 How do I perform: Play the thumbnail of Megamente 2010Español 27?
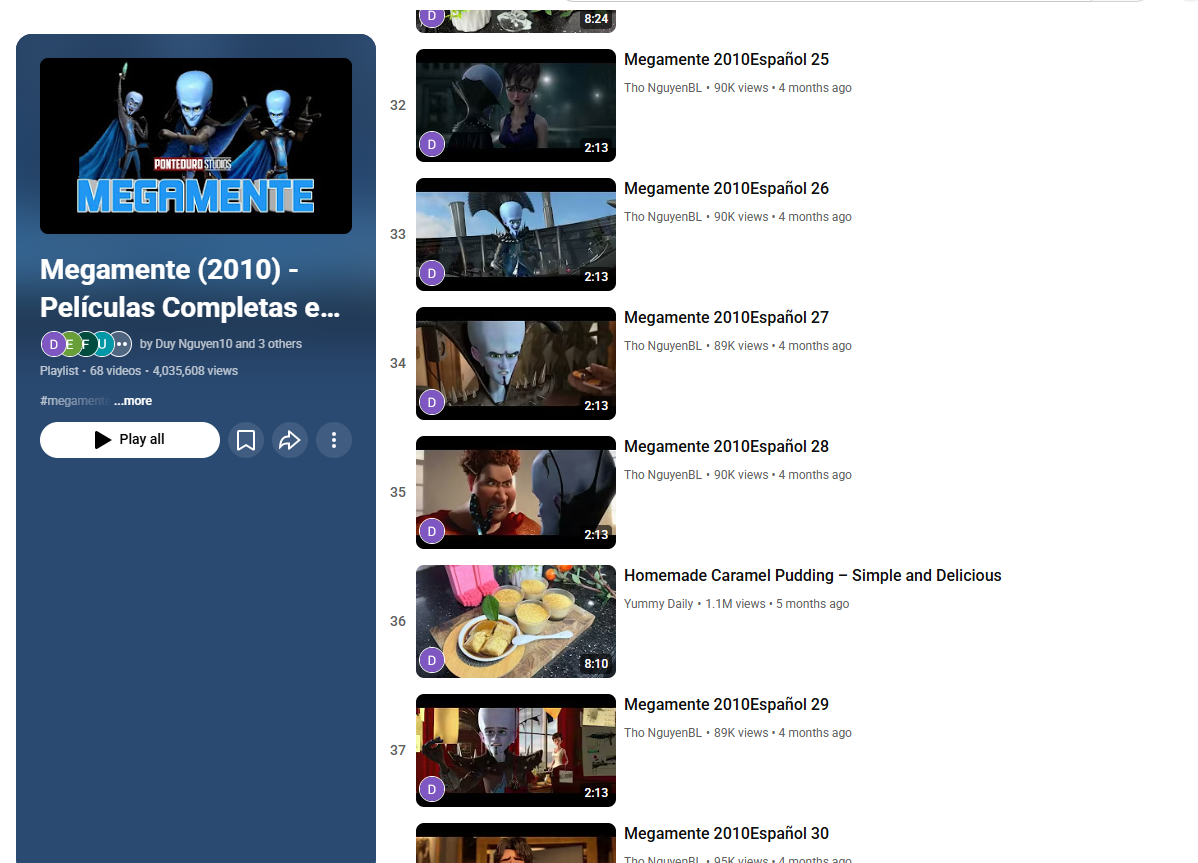tap(516, 364)
